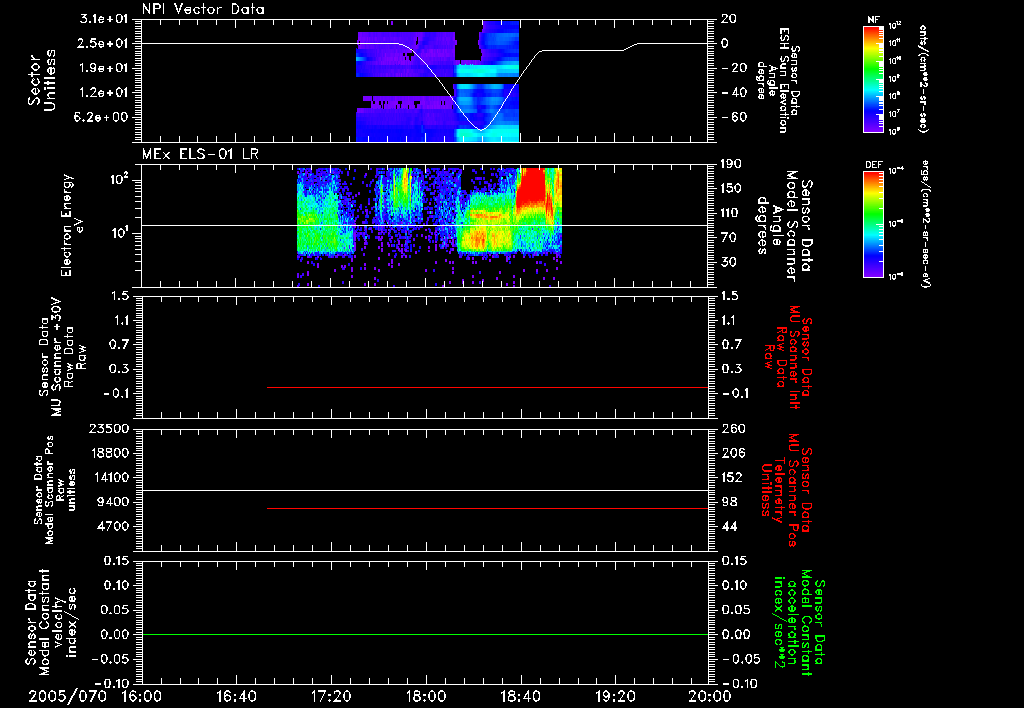Click the red MU Scanner Pos trace line
Image resolution: width=1024 pixels, height=708 pixels.
pos(487,508)
